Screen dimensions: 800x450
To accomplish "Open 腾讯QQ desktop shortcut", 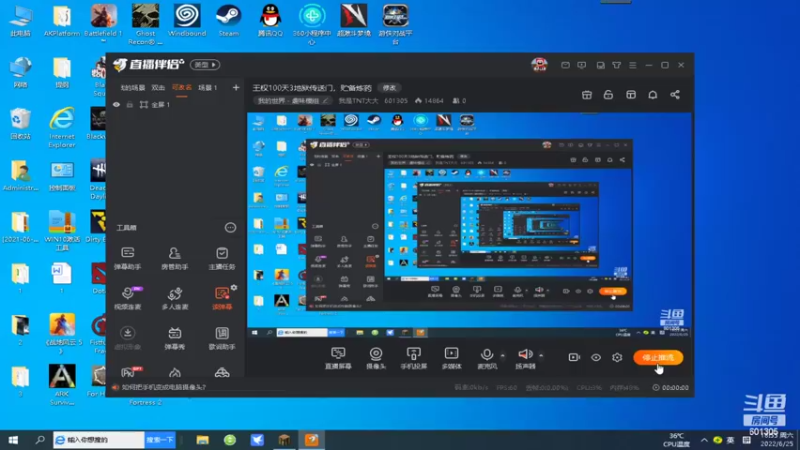I will 270,20.
